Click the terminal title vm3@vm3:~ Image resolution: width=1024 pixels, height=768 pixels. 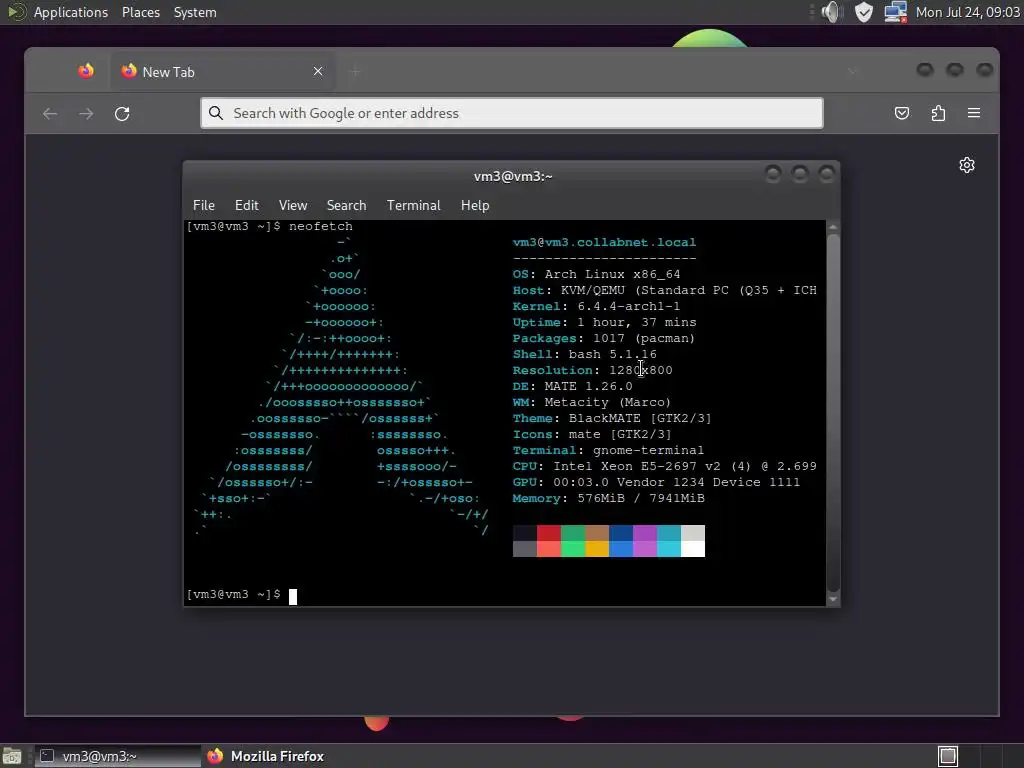513,176
